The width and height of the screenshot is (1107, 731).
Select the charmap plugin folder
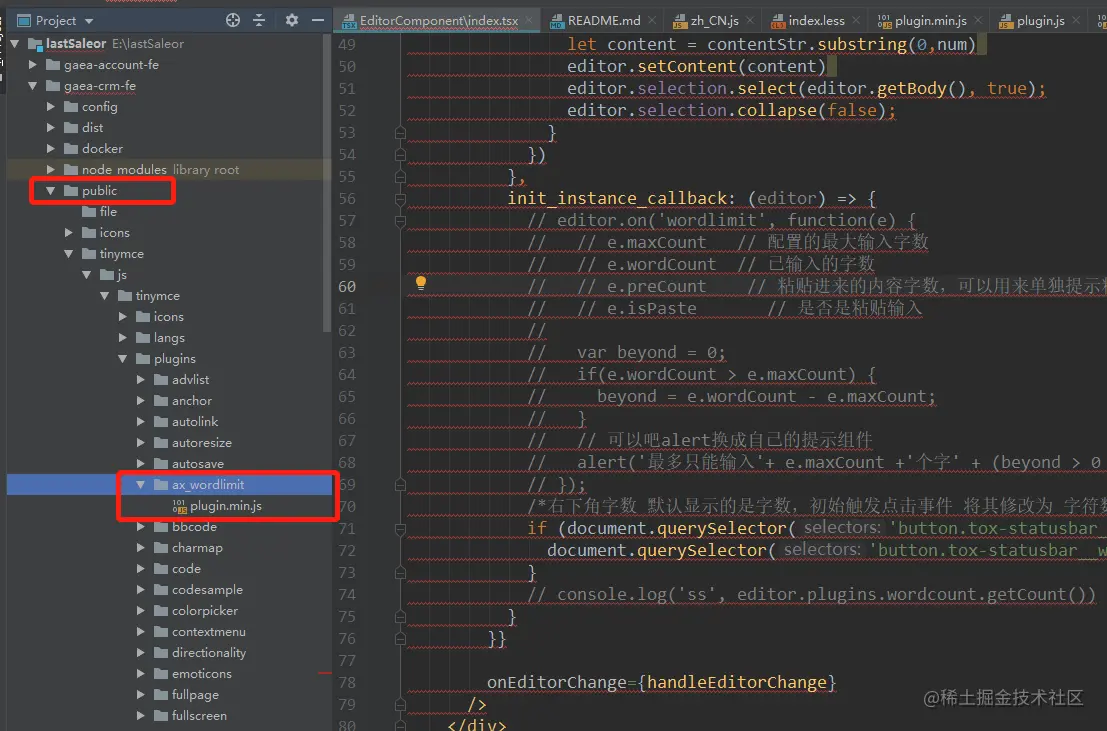point(188,548)
